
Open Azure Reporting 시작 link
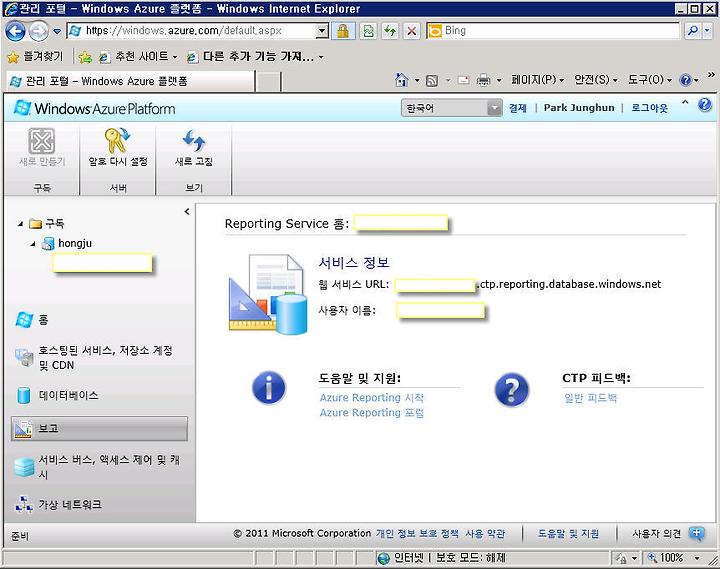click(x=371, y=398)
